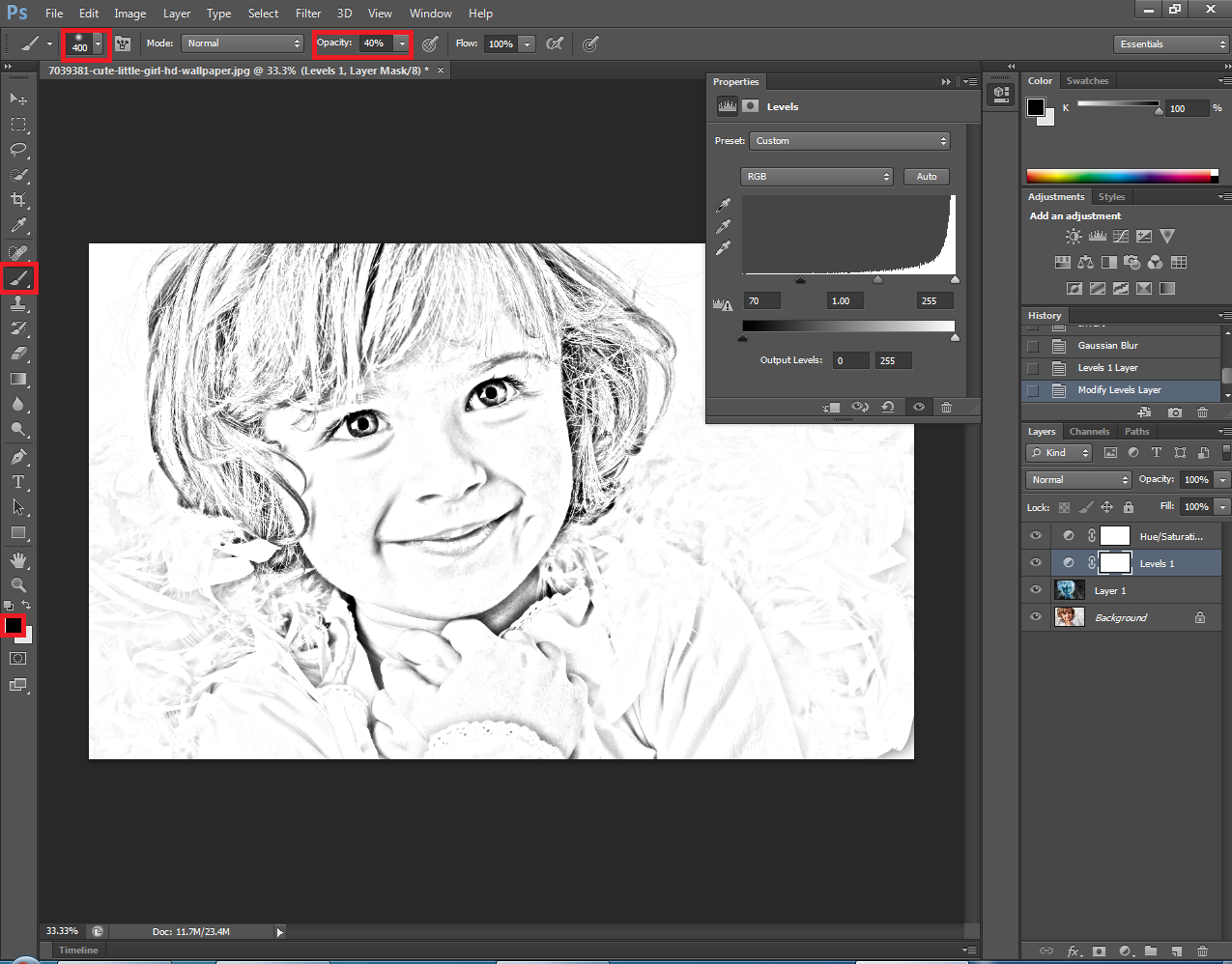Expand the brush Mode dropdown
The image size is (1232, 964).
(x=243, y=43)
